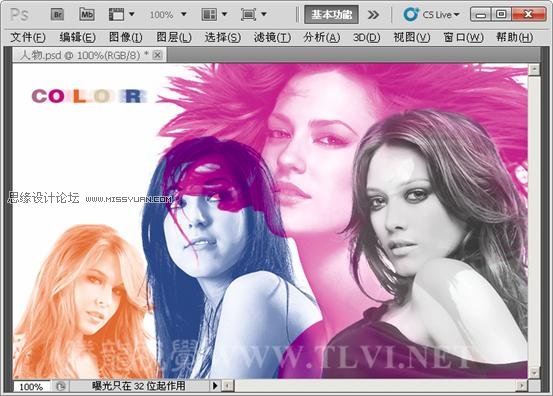The image size is (553, 396).
Task: Open the View Extras dropdown arrow
Action: (x=132, y=14)
